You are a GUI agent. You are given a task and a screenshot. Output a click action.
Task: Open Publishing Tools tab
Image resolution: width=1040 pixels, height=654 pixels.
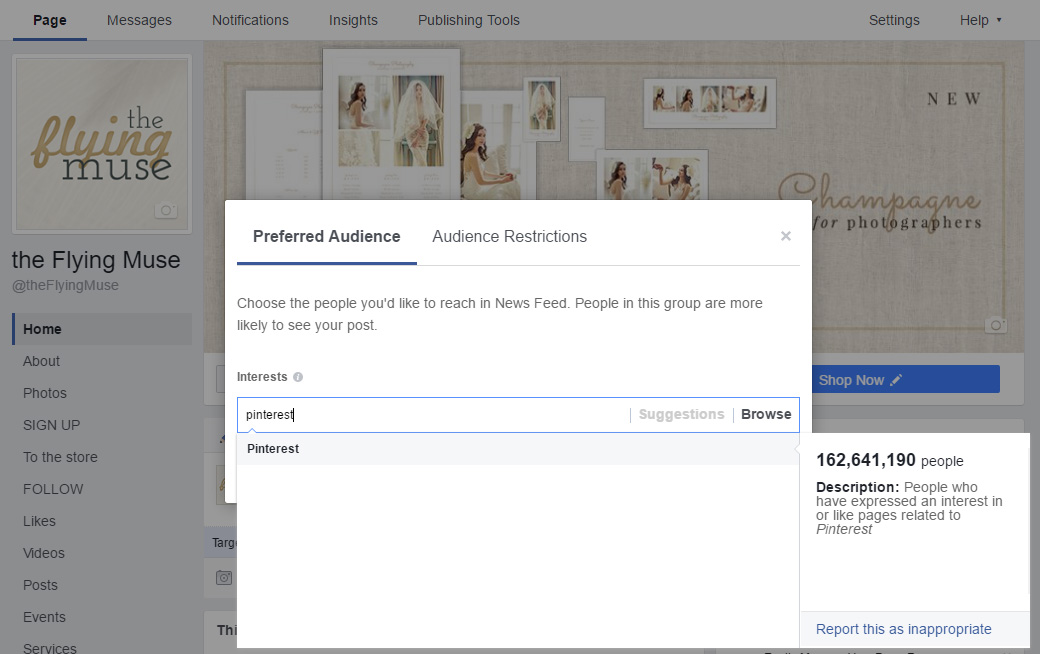coord(468,21)
